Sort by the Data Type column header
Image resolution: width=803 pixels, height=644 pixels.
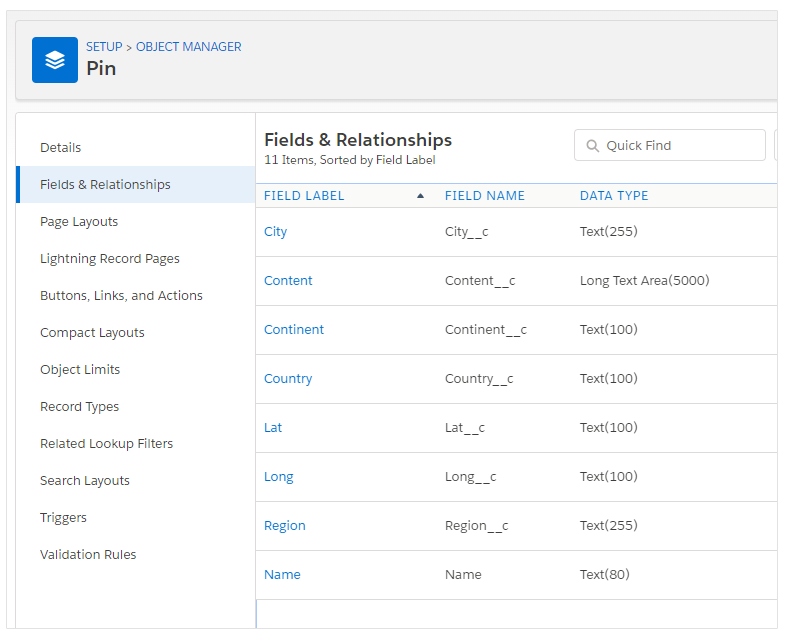click(x=614, y=196)
